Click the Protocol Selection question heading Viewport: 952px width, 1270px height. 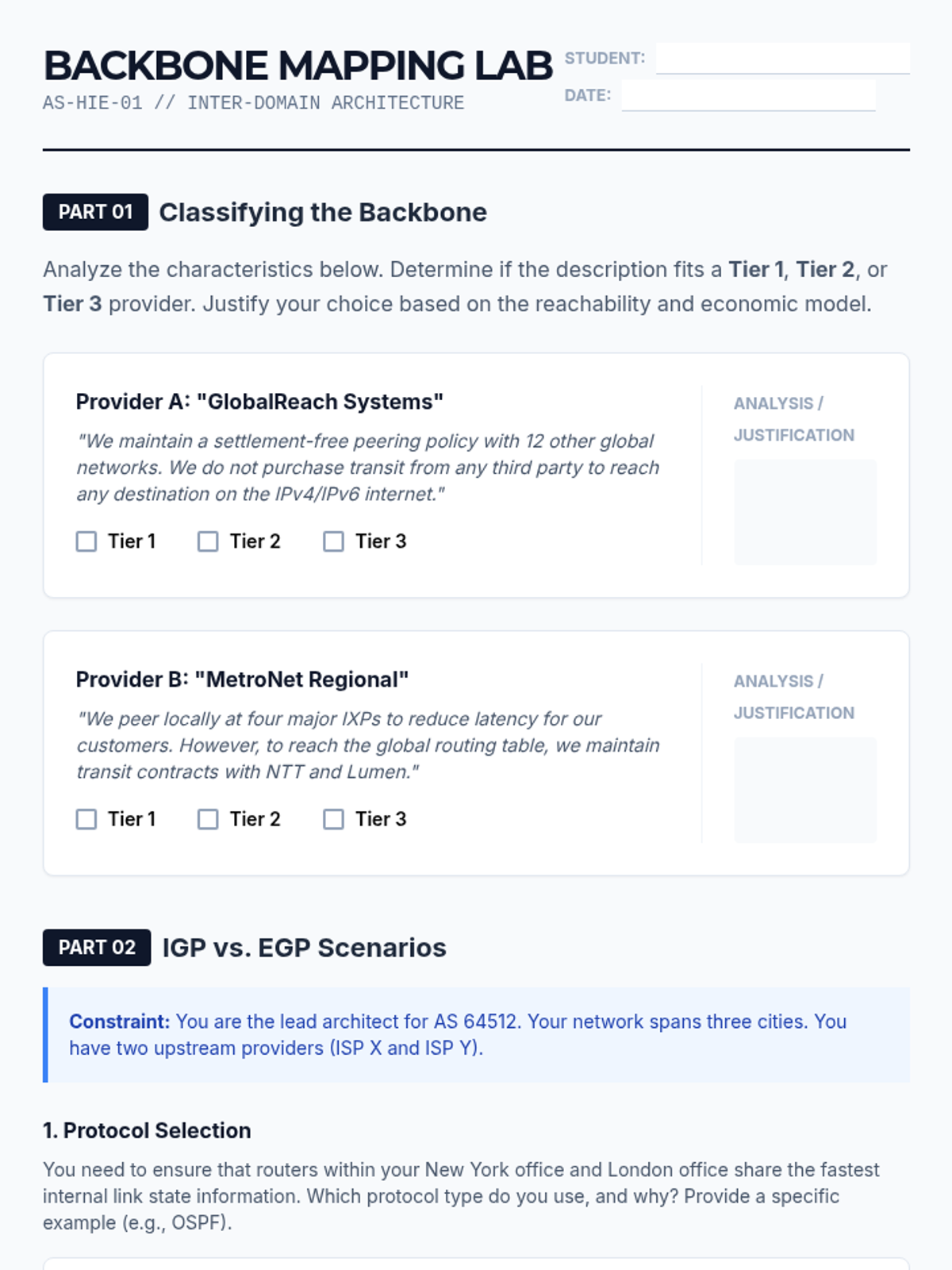tap(147, 1130)
